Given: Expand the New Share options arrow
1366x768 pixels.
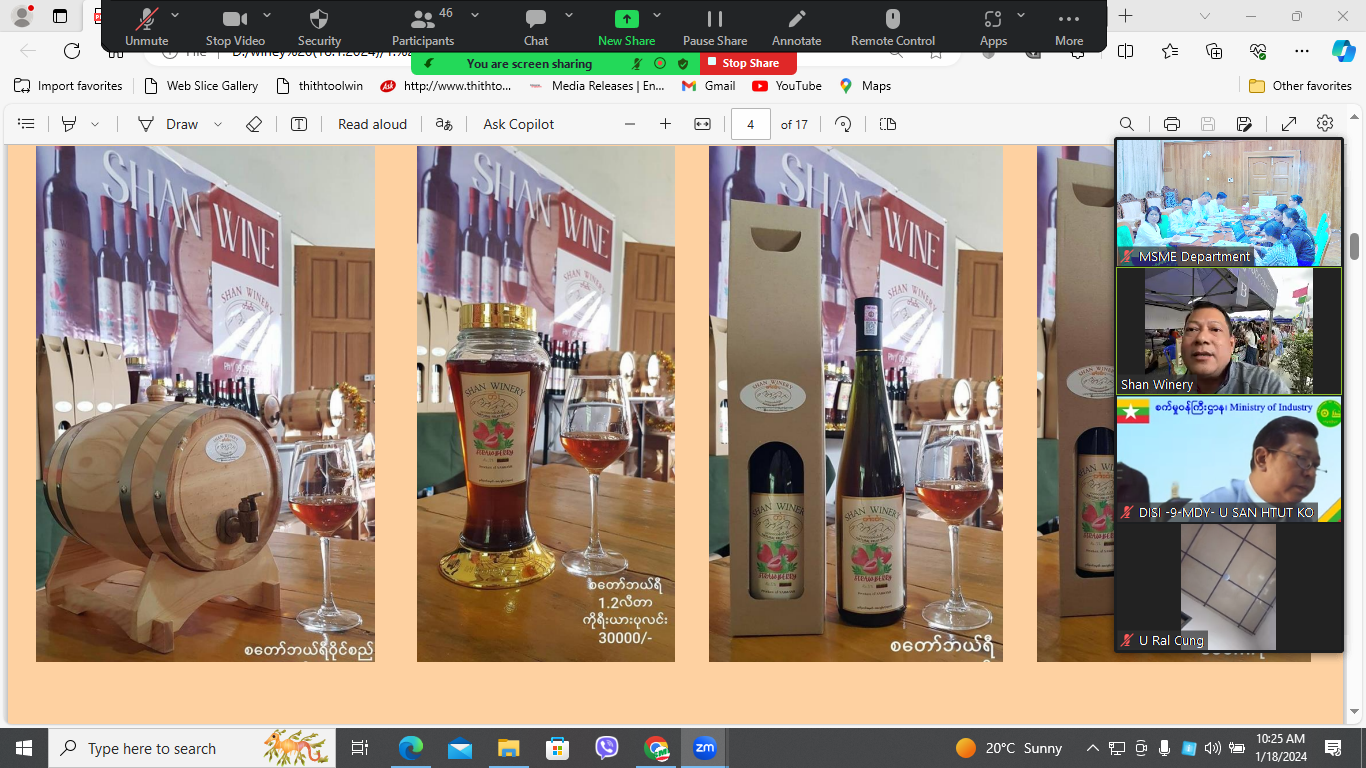Looking at the screenshot, I should click(657, 15).
